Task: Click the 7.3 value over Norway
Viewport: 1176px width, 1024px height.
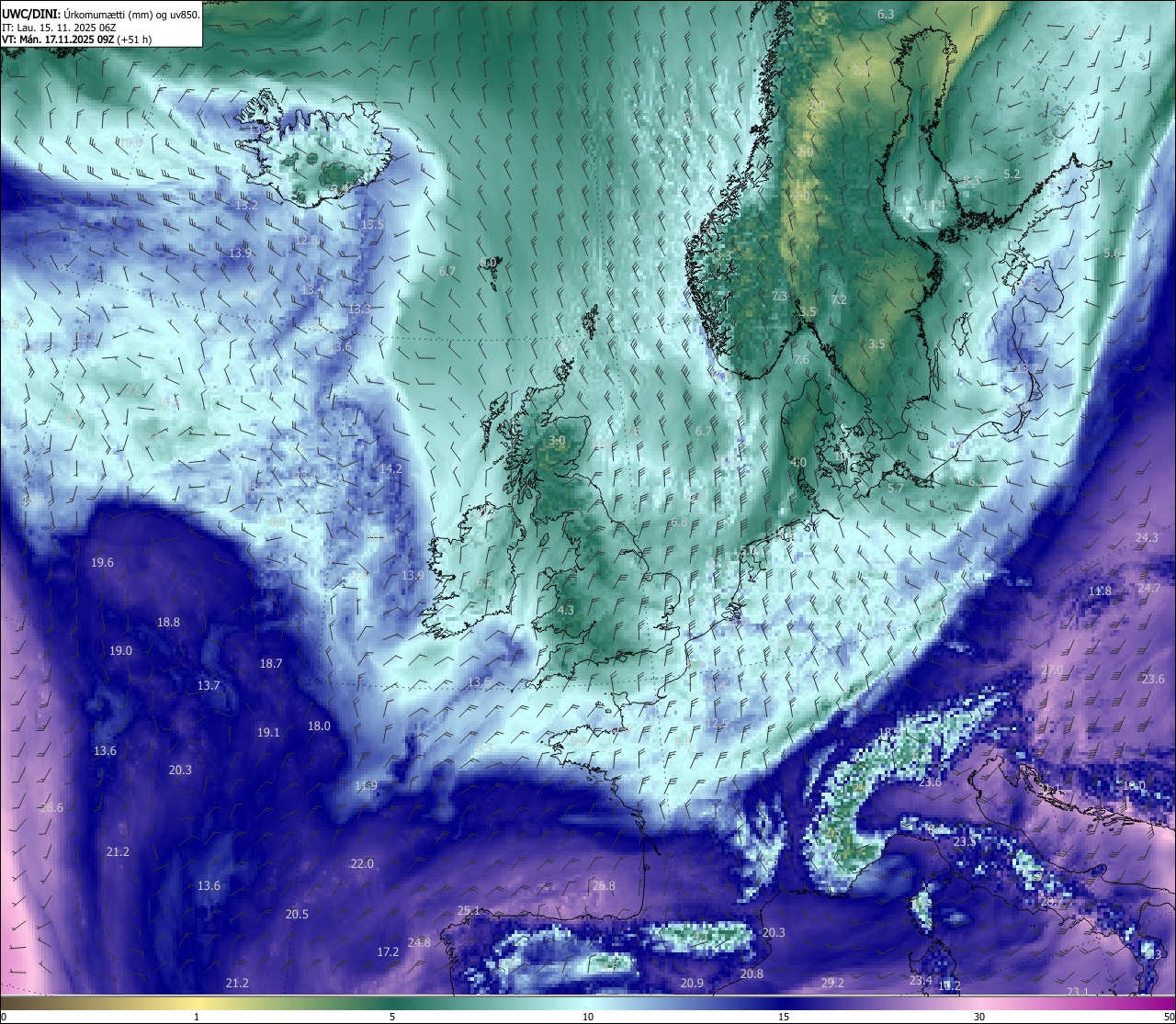Action: coord(779,296)
